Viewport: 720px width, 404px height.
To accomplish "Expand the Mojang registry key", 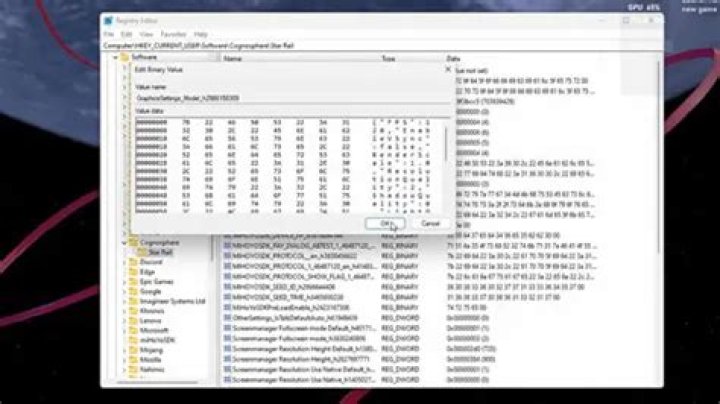I will click(124, 350).
